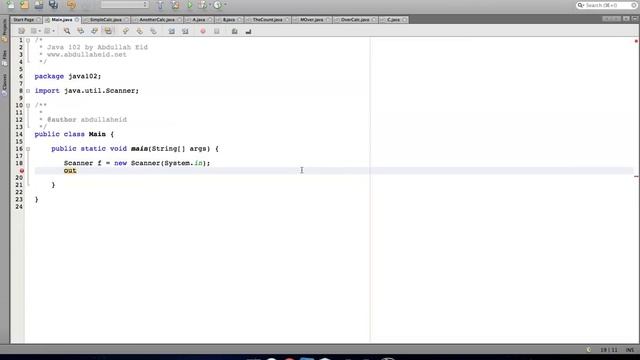Screen dimensions: 640x360
Task: Collapse the Javadoc fold at line 10
Action: (28, 105)
